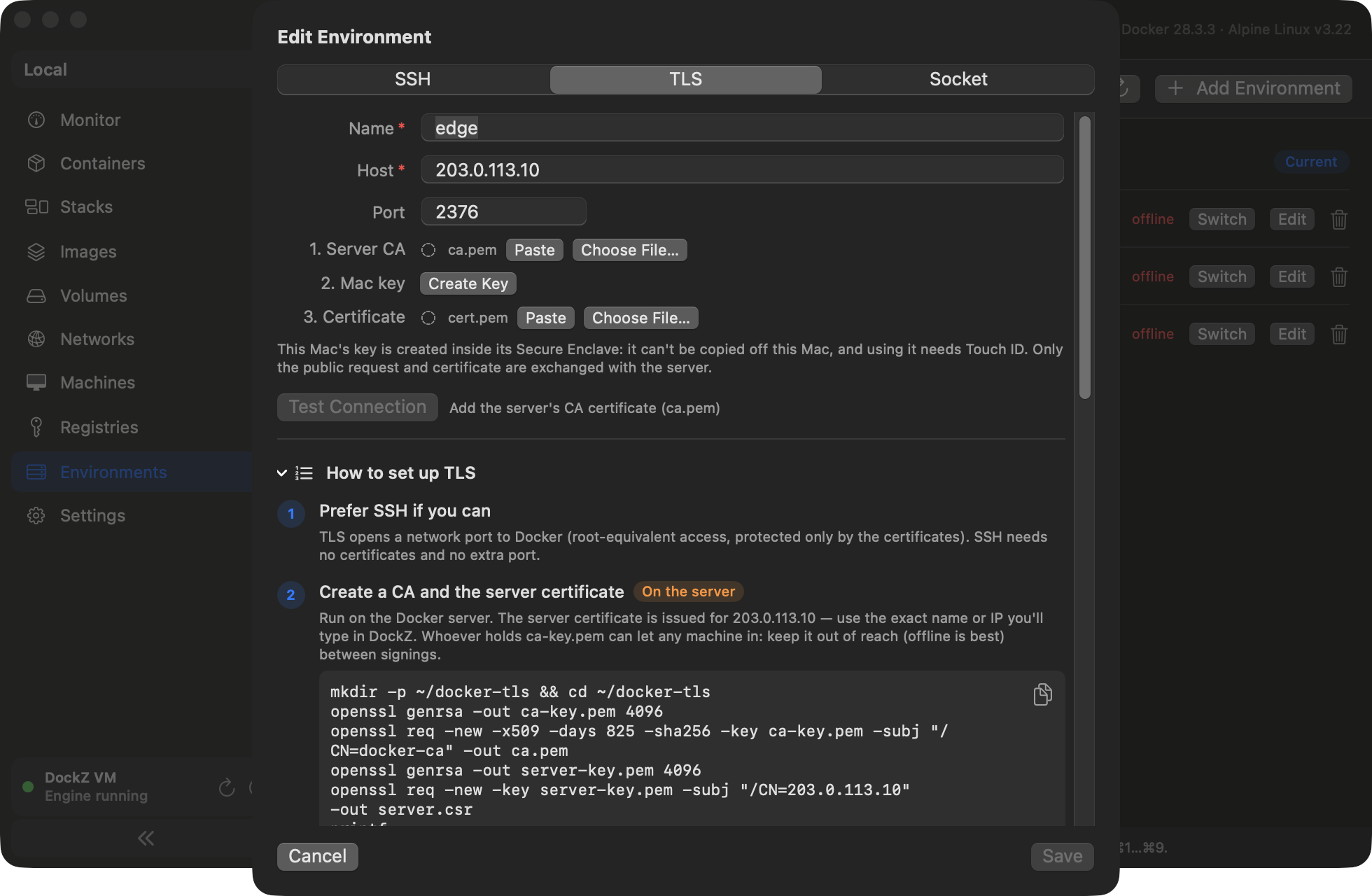Open the Images sidebar section
Image resolution: width=1372 pixels, height=896 pixels.
tap(132, 251)
